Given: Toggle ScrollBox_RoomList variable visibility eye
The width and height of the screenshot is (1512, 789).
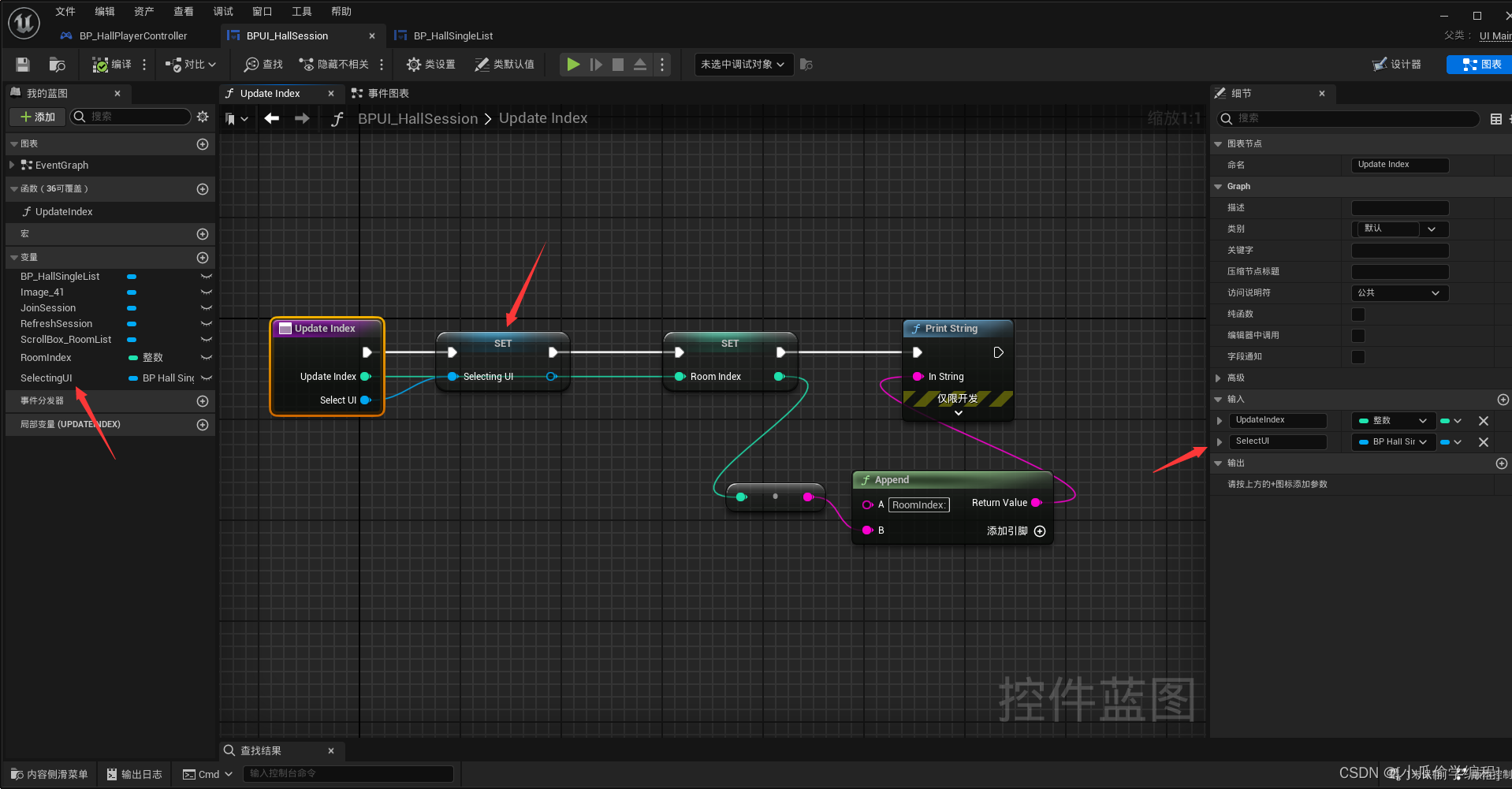Looking at the screenshot, I should 207,340.
